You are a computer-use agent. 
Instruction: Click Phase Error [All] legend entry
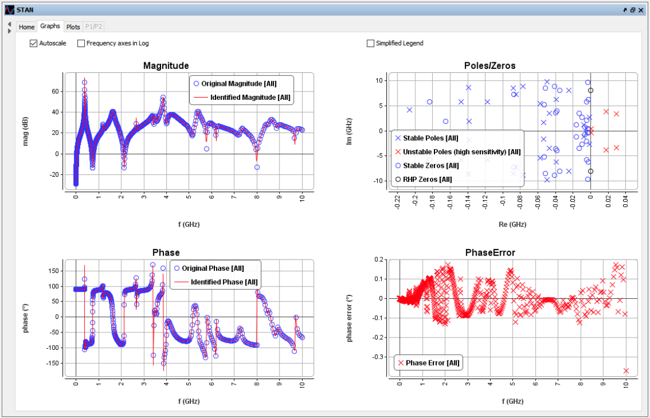click(428, 363)
